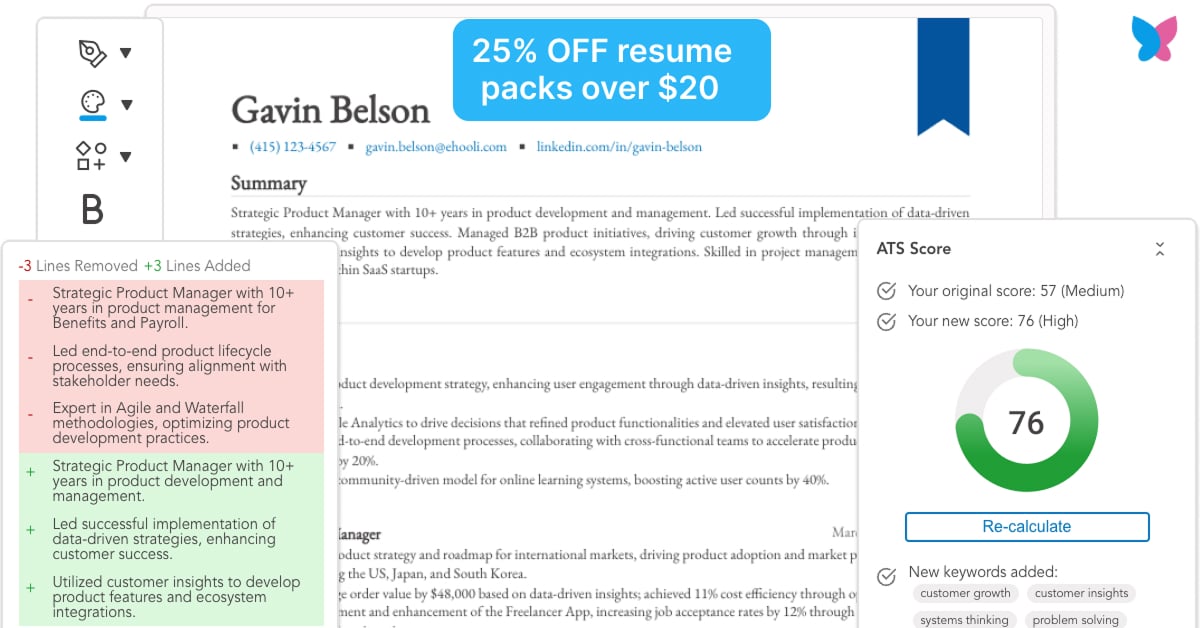The image size is (1200, 628).
Task: Open the shapes tool dropdown arrow
Action: point(128,156)
